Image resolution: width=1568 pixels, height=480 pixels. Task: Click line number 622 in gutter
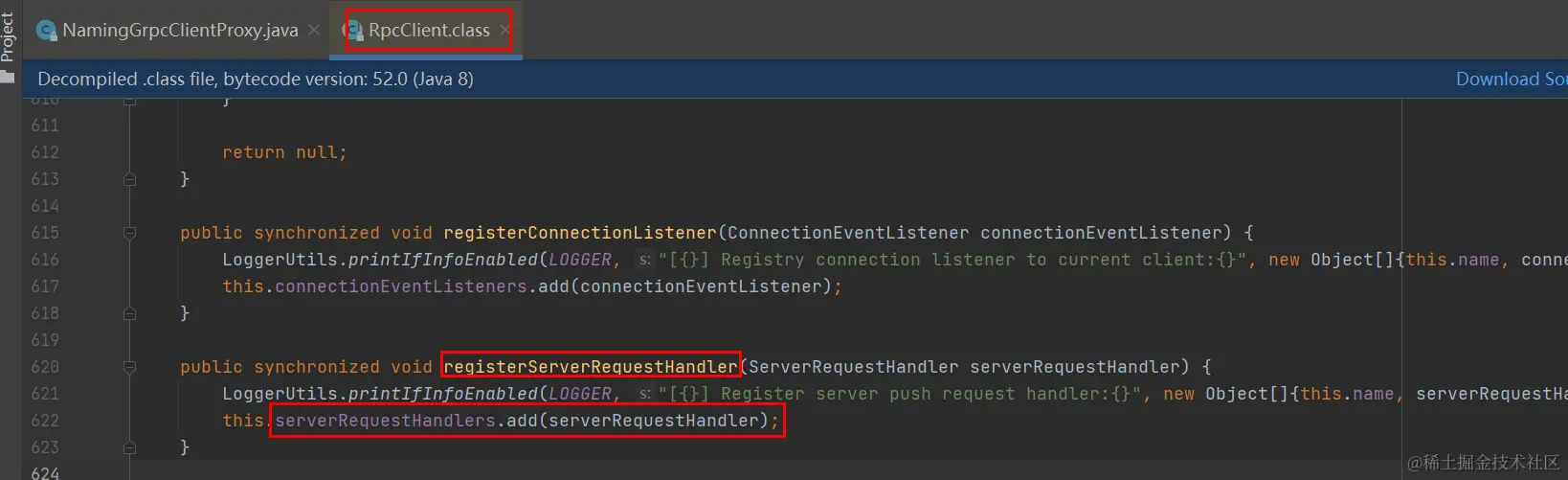point(45,421)
